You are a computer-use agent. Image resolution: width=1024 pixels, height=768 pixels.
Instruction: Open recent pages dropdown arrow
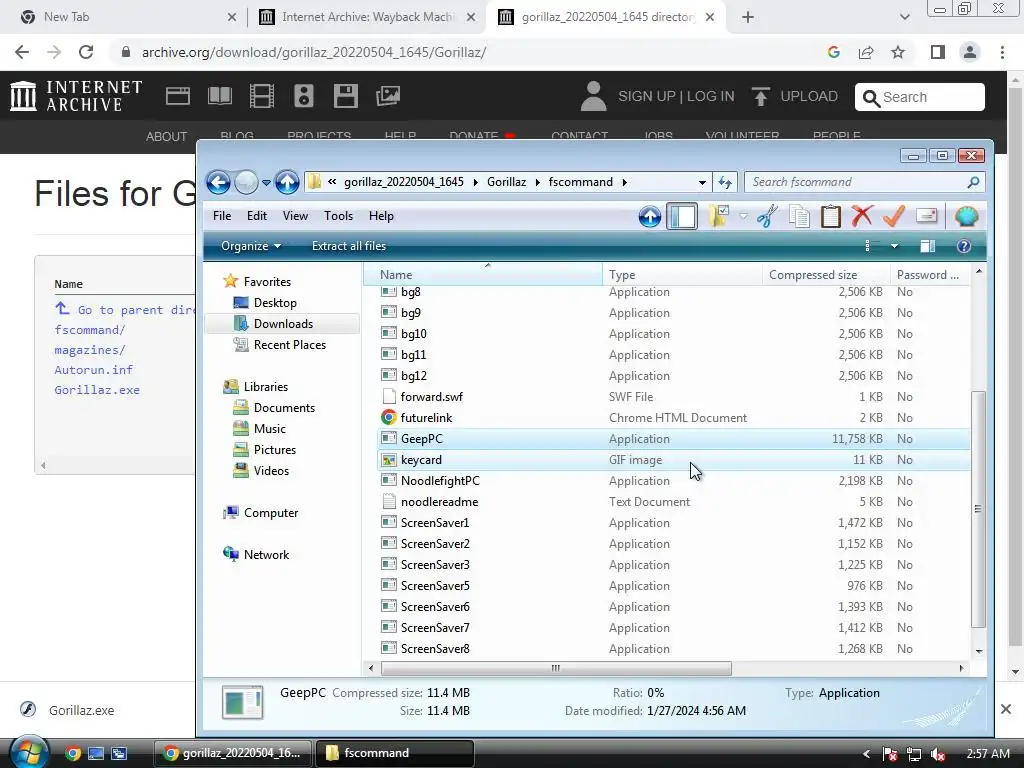[x=266, y=183]
